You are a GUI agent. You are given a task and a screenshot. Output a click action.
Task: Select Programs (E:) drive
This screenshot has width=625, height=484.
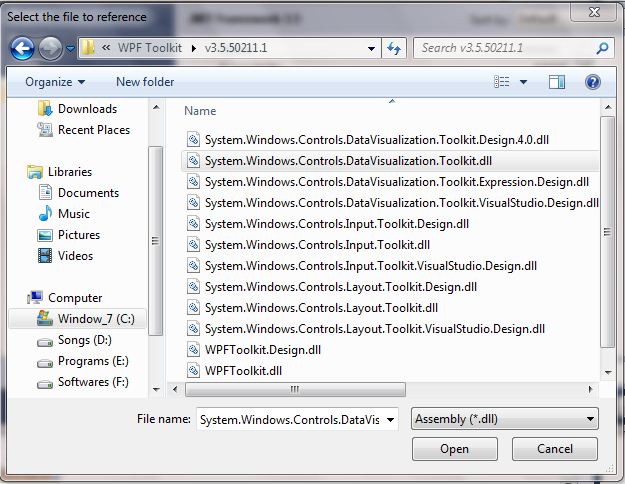click(x=83, y=361)
